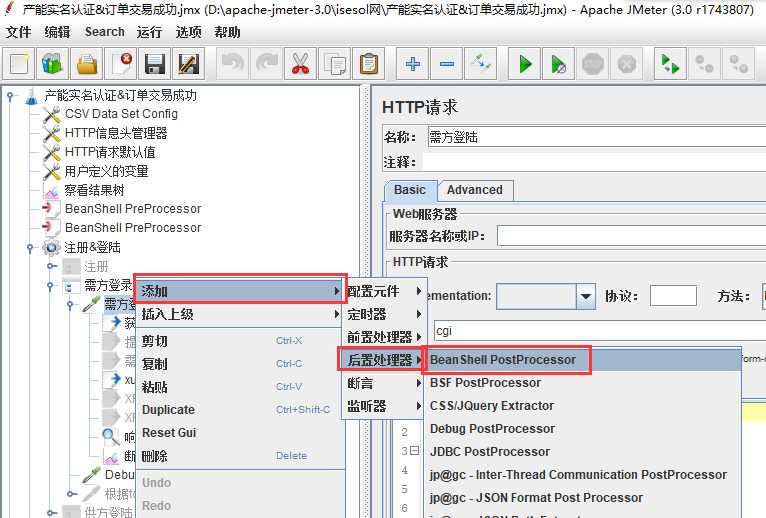
Task: Open the Templates toolbar icon
Action: pos(53,64)
